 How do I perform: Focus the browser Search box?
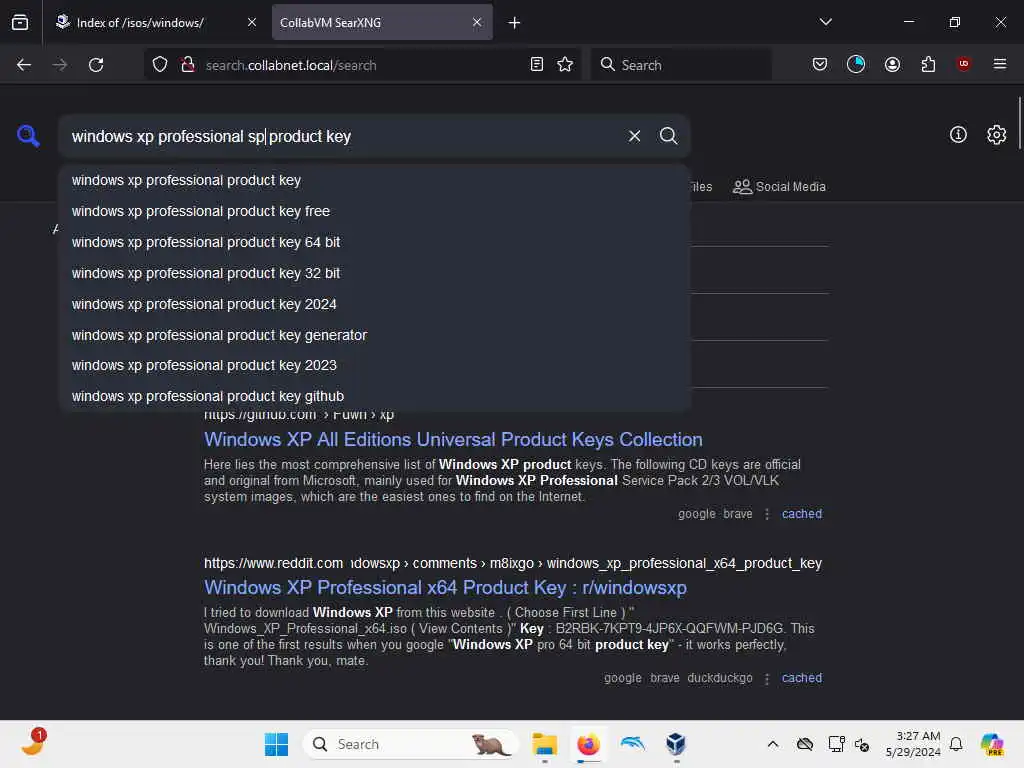coord(681,65)
